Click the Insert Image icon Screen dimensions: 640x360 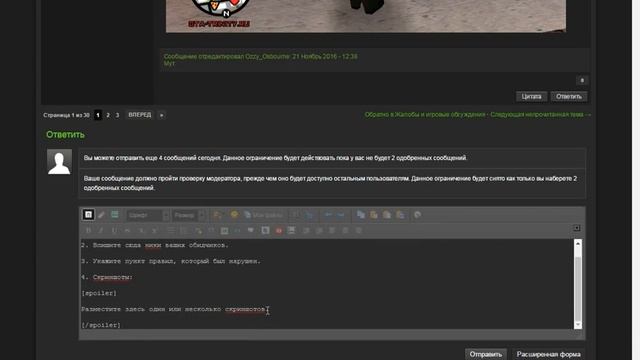(x=224, y=231)
